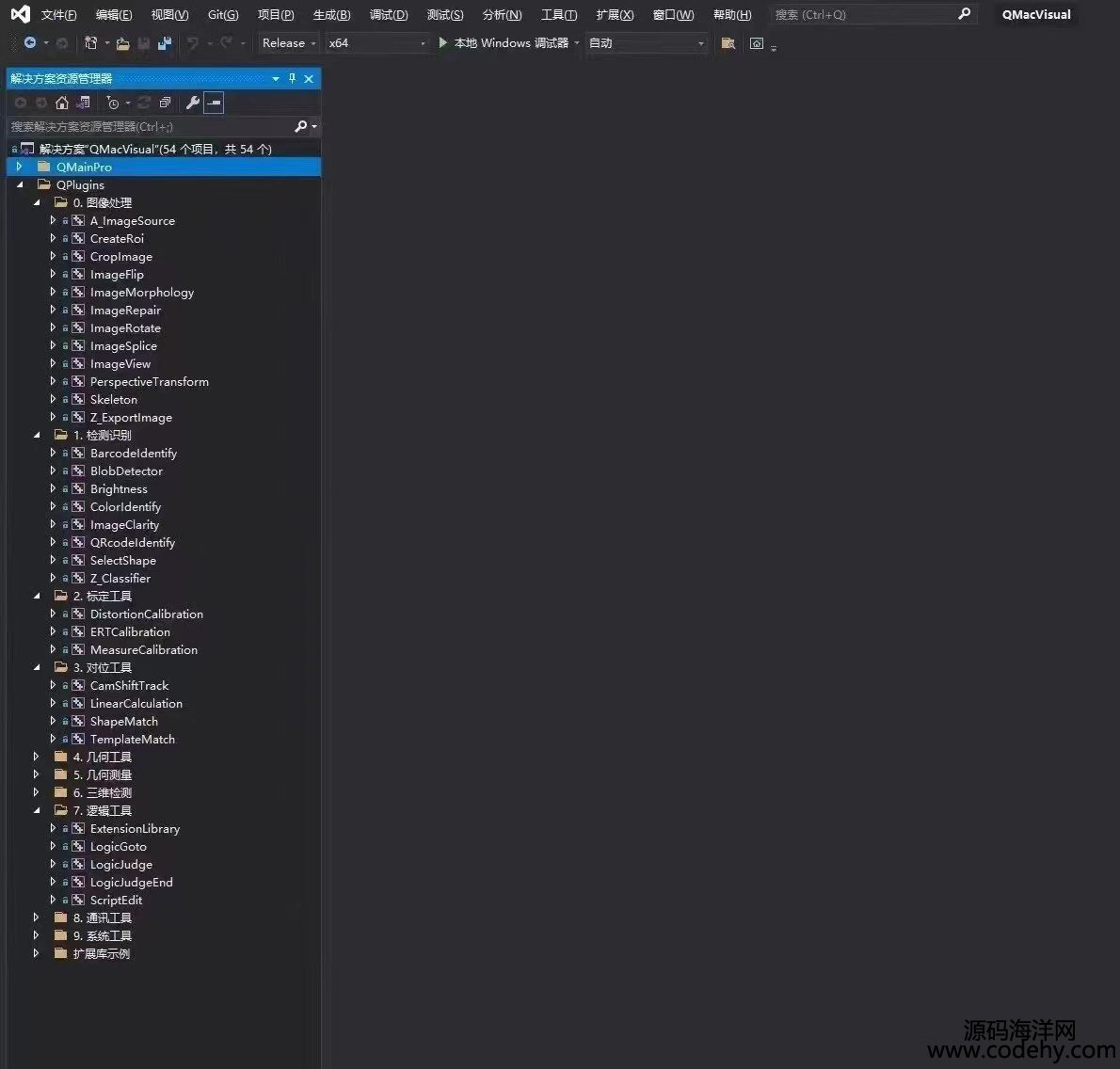Pin the Solution Explorer panel
Image resolution: width=1120 pixels, height=1069 pixels.
pyautogui.click(x=292, y=78)
